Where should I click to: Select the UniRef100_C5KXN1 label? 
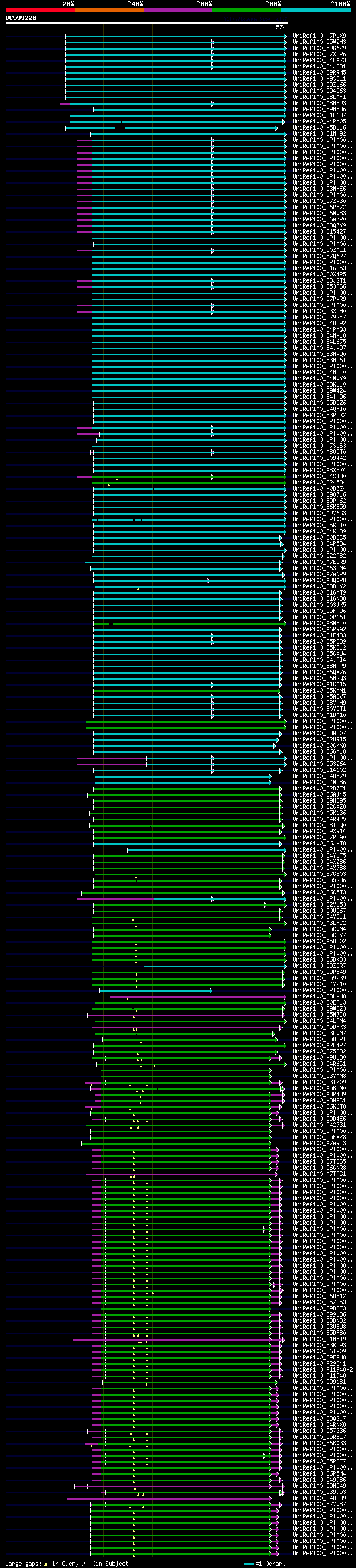[319, 690]
